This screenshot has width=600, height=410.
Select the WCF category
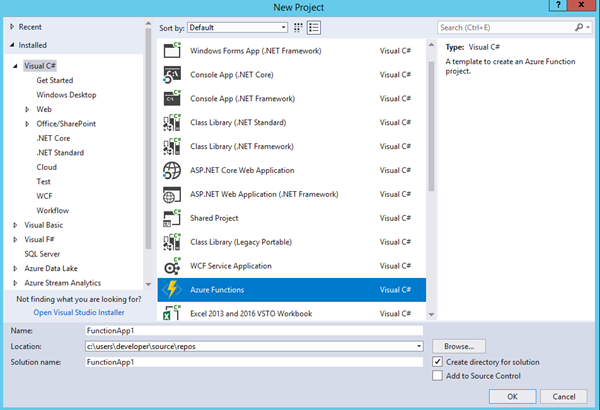tap(44, 196)
